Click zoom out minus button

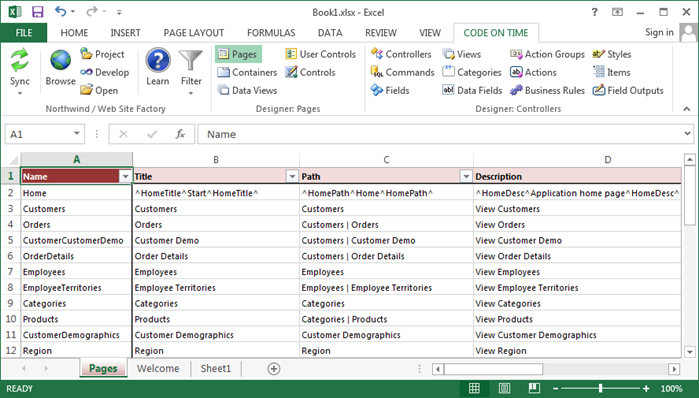pos(555,389)
